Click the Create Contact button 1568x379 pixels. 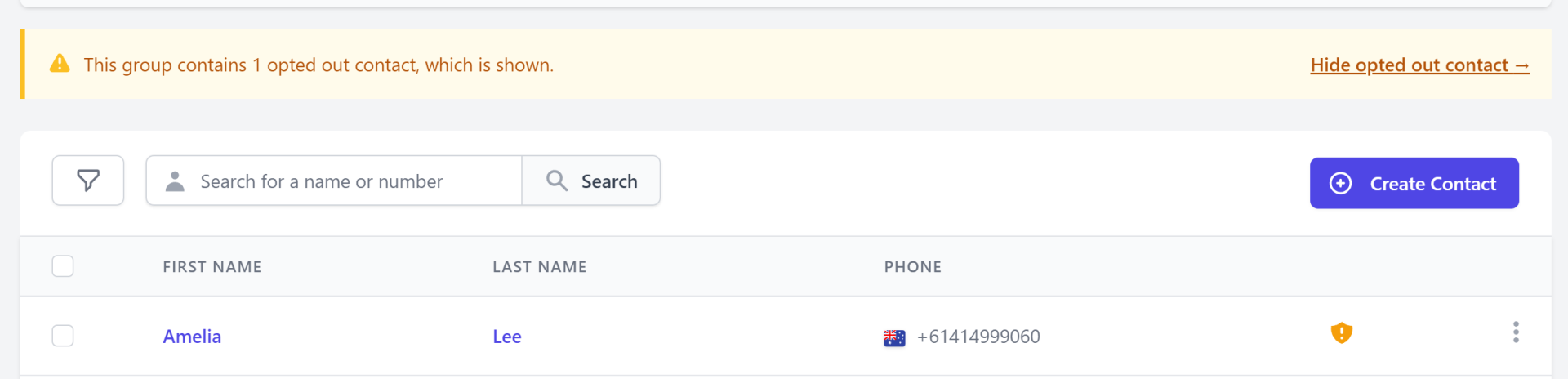coord(1414,183)
